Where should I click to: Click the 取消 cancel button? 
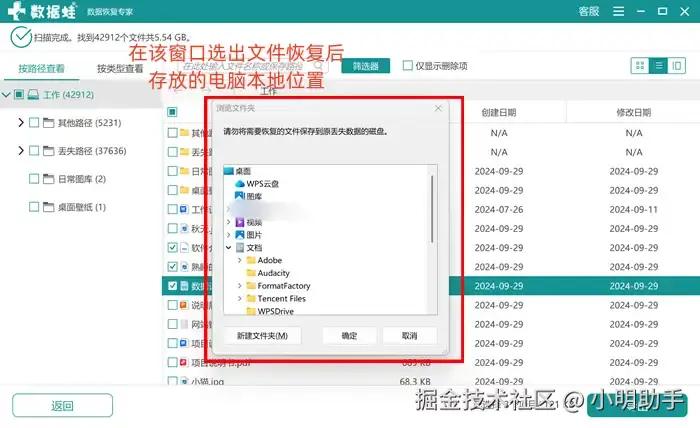pos(409,336)
